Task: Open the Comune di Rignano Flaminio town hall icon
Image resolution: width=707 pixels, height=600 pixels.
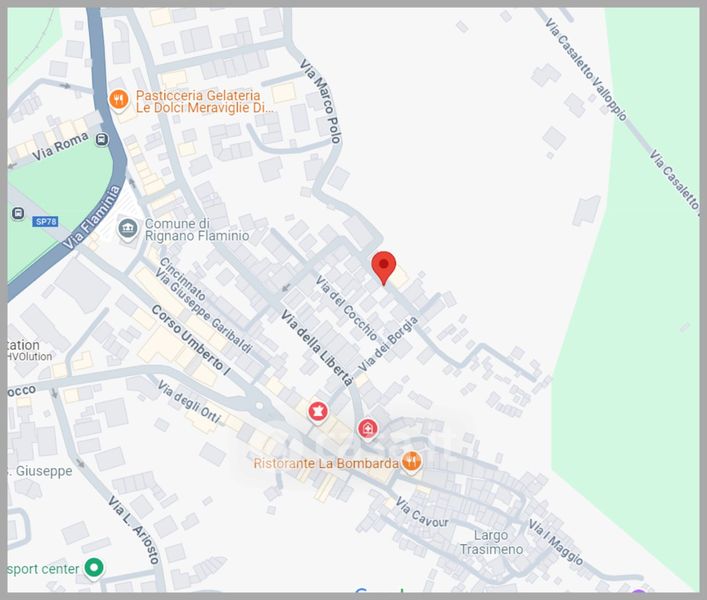Action: (x=128, y=230)
